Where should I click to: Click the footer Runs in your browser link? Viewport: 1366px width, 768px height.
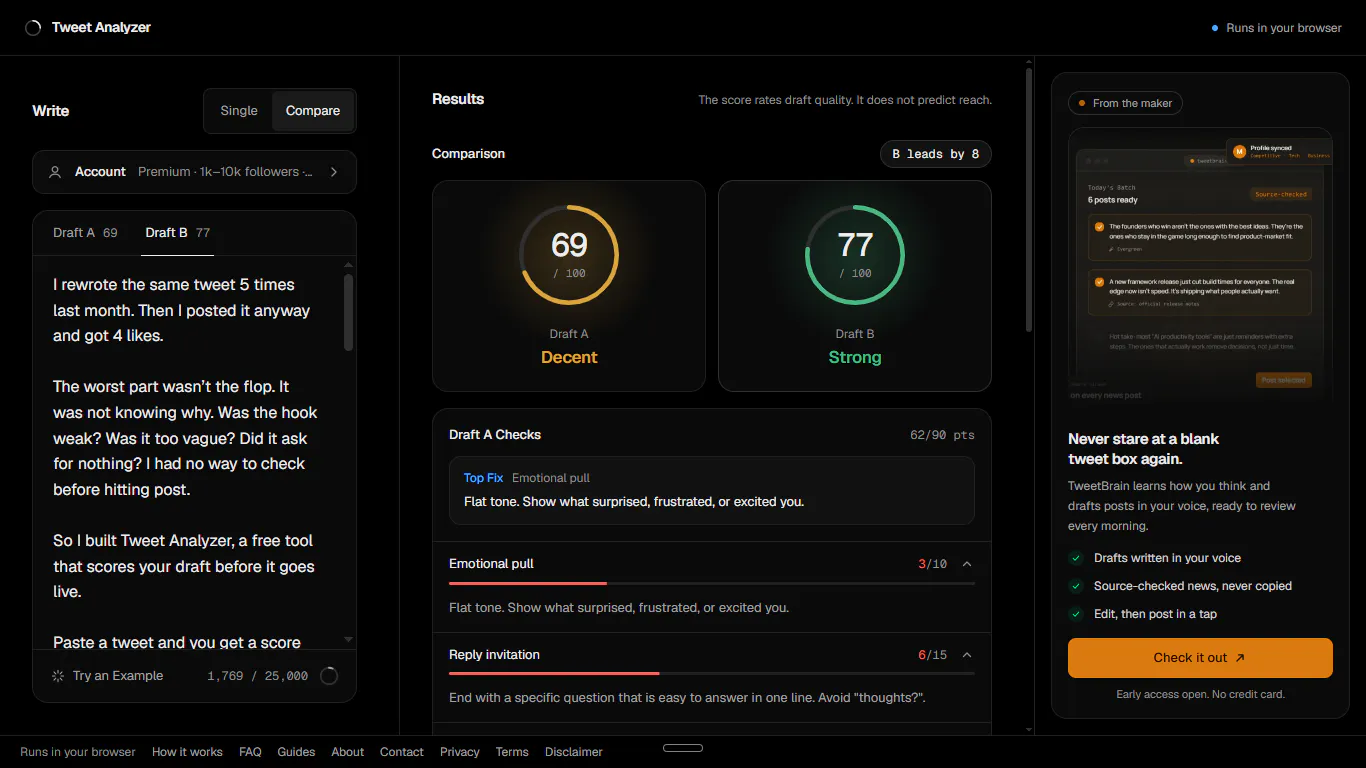pos(78,752)
